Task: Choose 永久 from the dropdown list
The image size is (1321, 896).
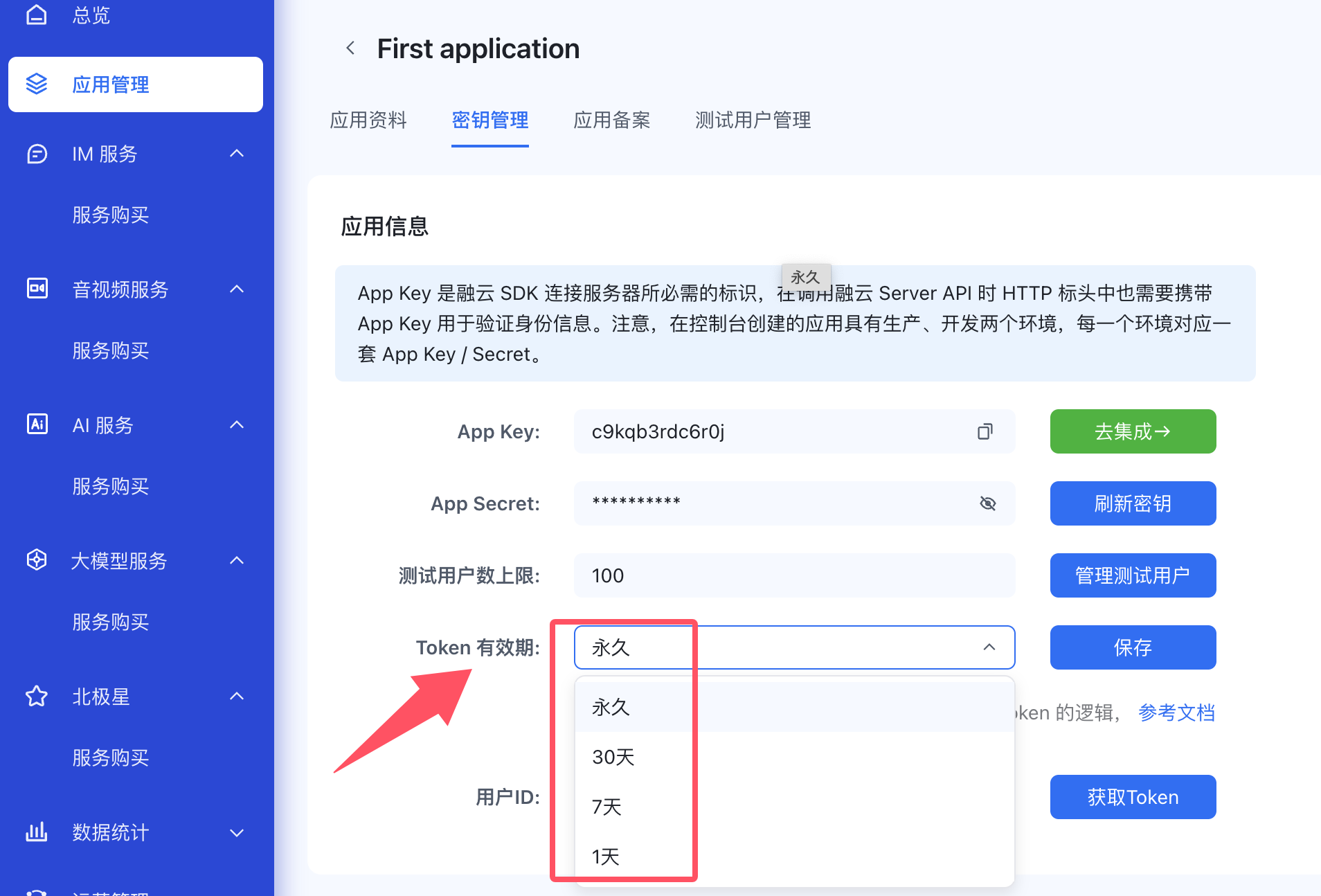Action: [x=795, y=707]
